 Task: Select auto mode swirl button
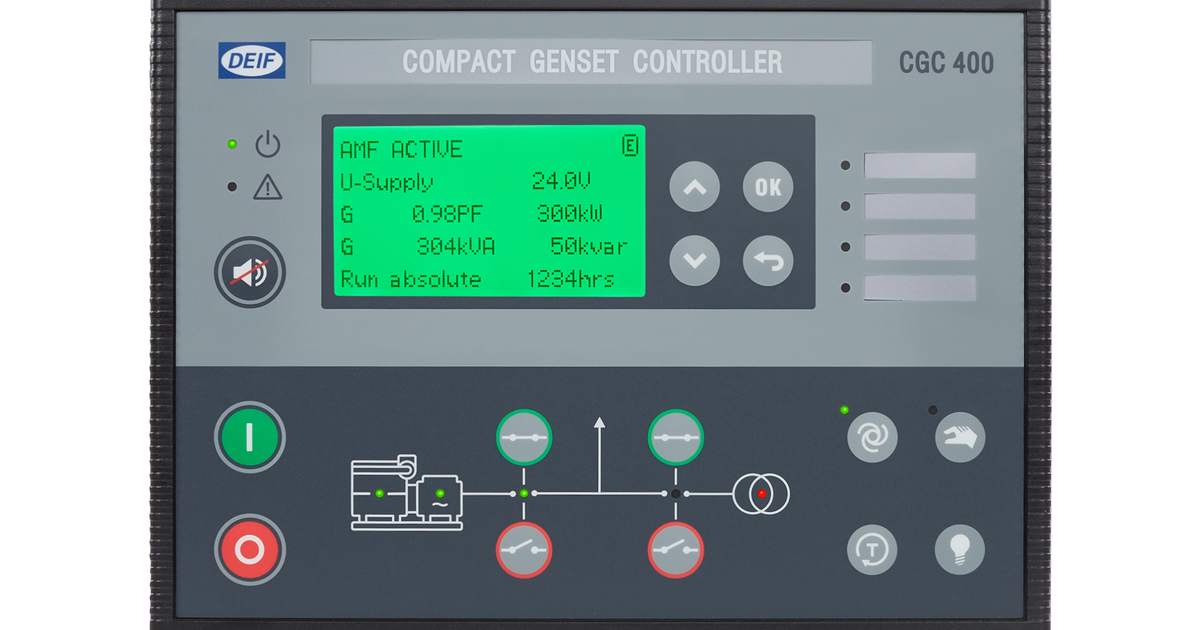[x=872, y=438]
